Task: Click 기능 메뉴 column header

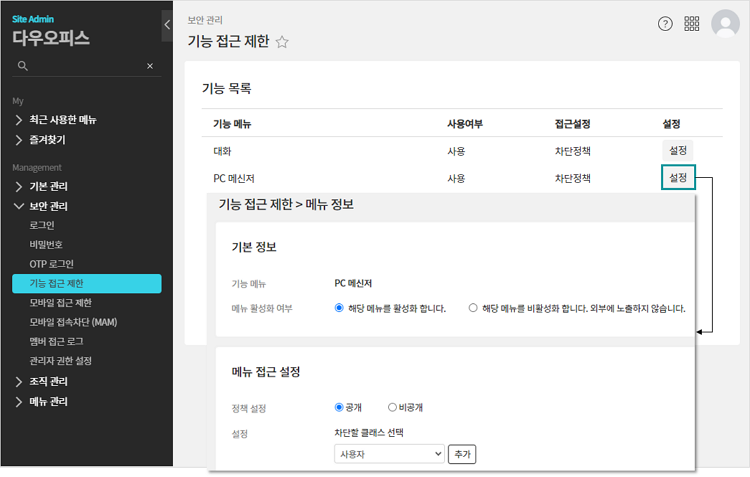Action: (x=232, y=124)
